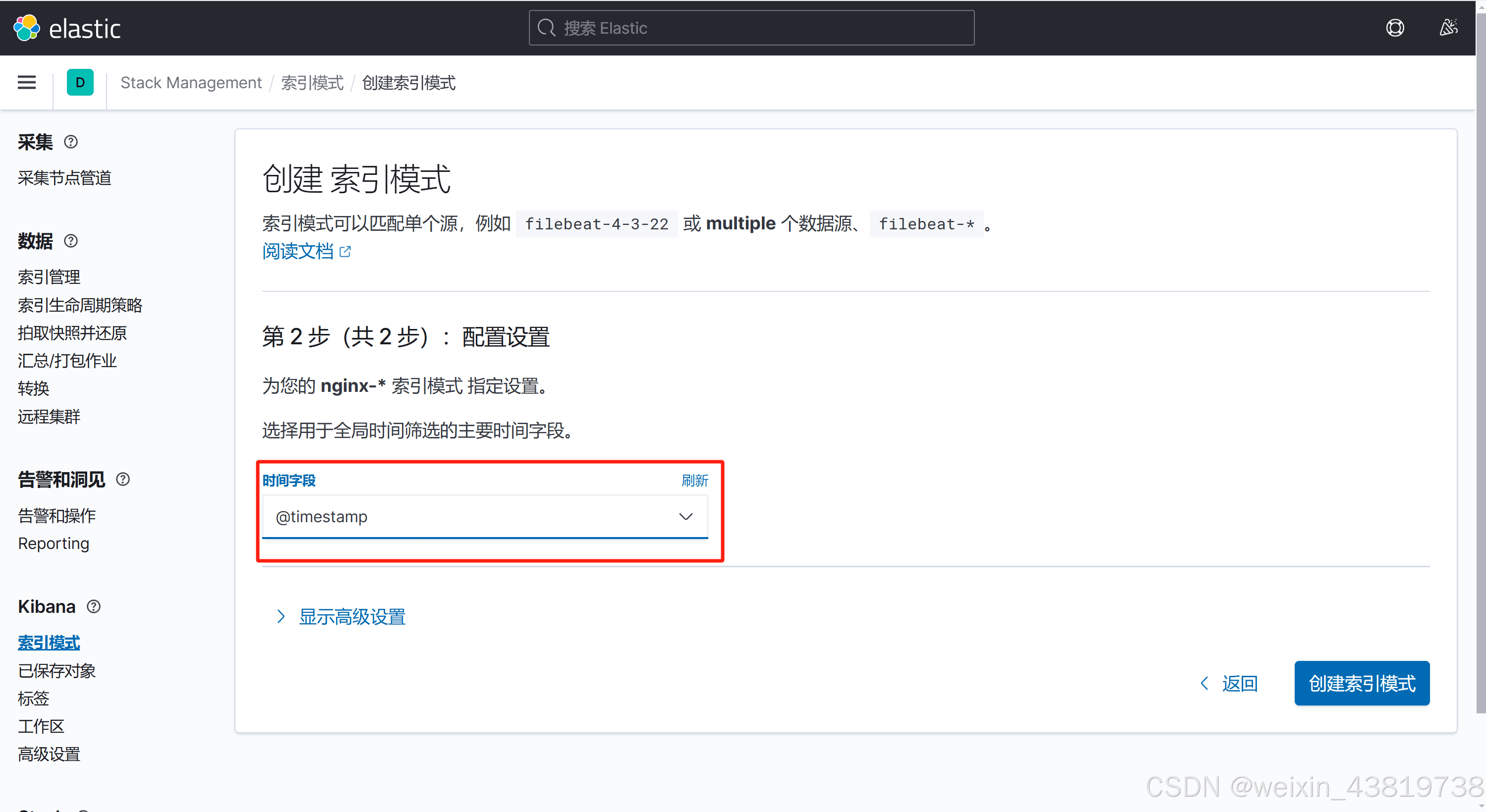Click the 创建索引模式 button
Viewport: 1486px width, 812px height.
tap(1362, 683)
